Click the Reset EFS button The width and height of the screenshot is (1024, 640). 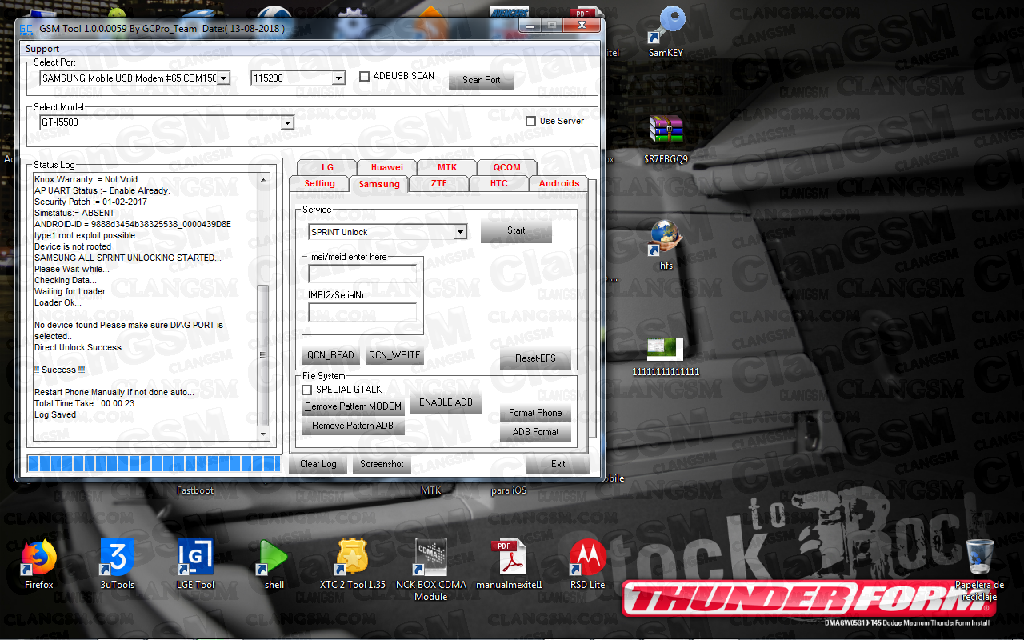(535, 358)
